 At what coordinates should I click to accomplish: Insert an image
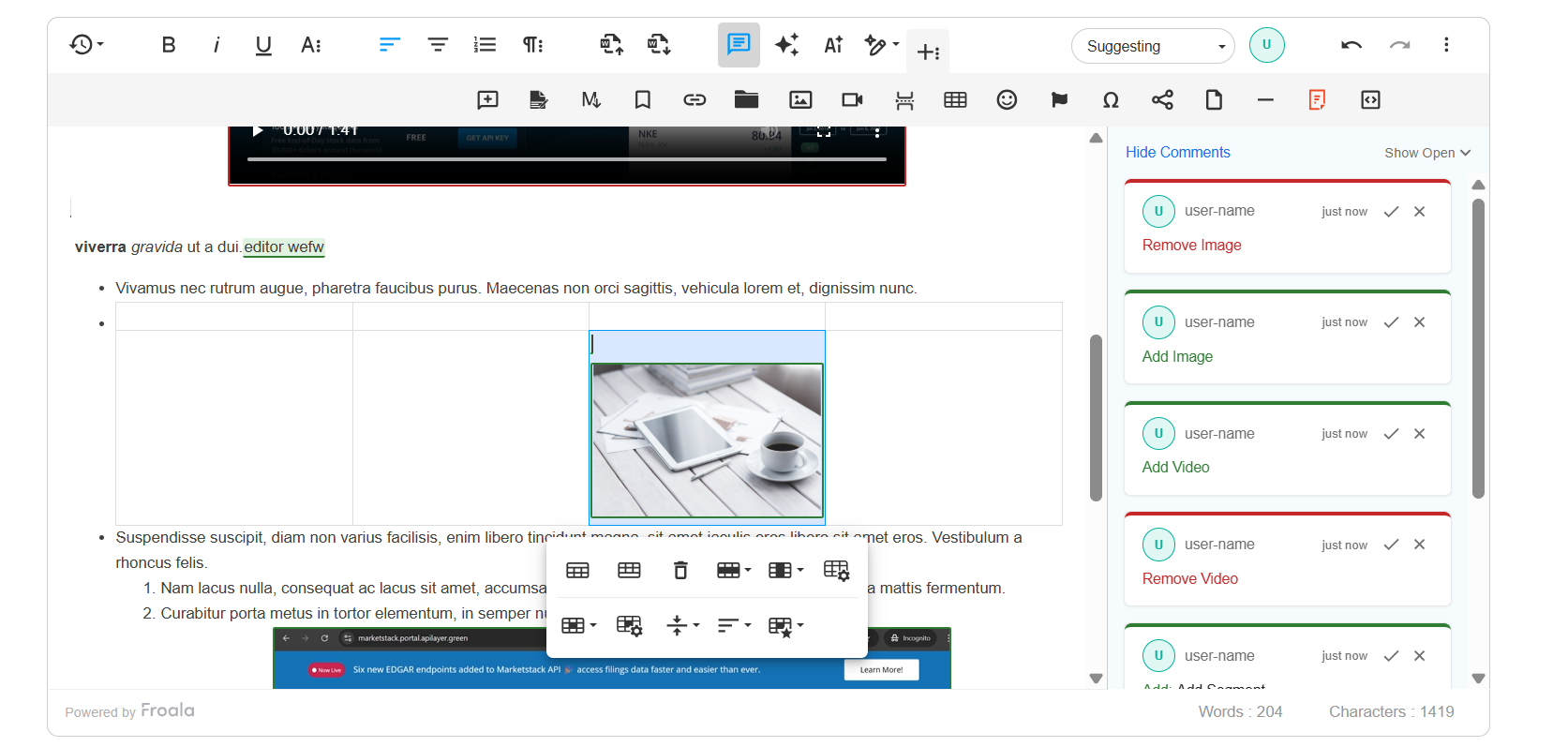(x=800, y=100)
